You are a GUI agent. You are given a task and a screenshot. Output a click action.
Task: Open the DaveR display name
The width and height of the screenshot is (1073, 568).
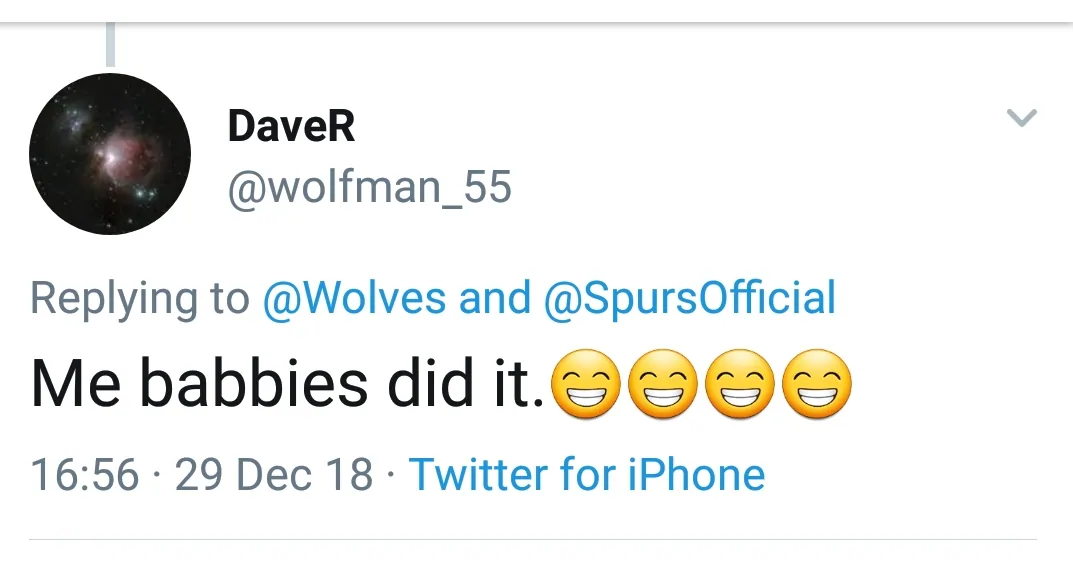coord(291,127)
